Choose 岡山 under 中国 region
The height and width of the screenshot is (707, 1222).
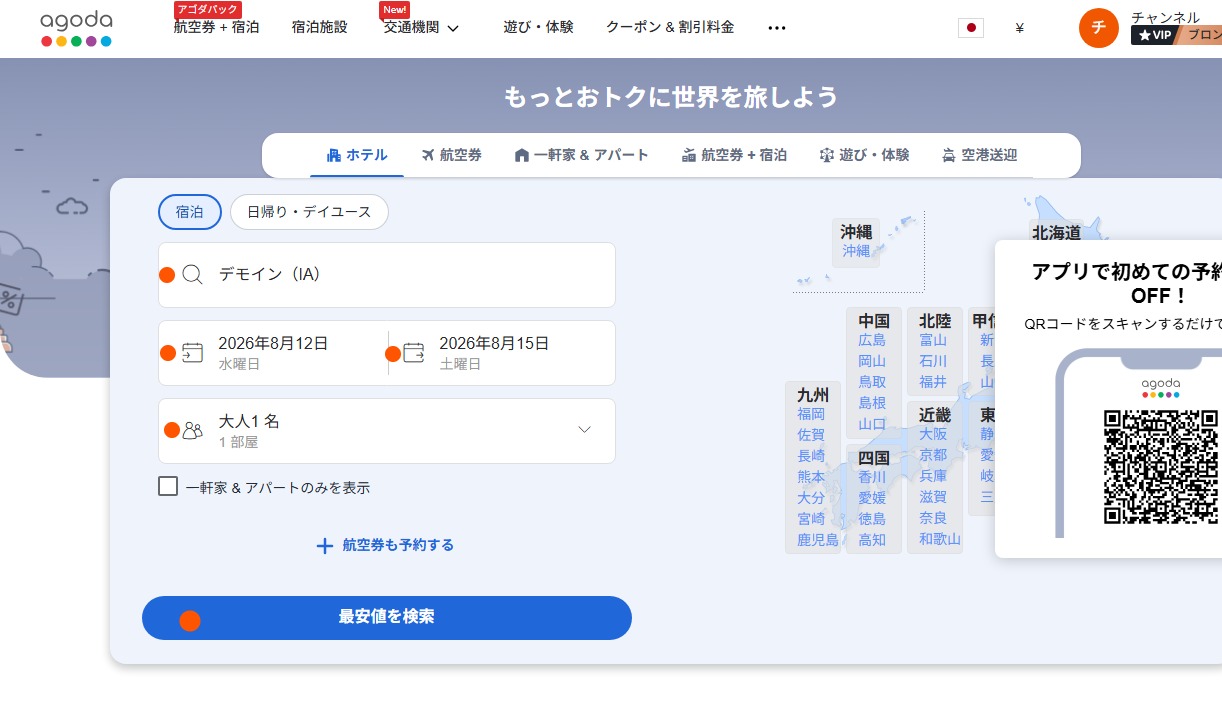point(872,361)
